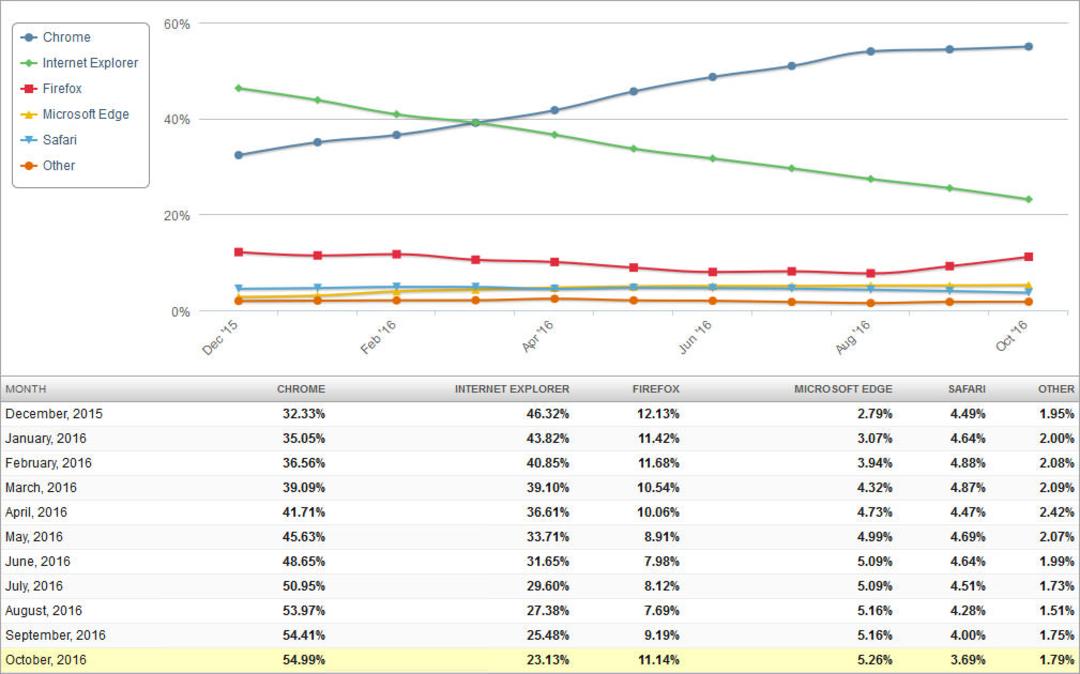Screen dimensions: 1080x674
Task: Click the December, 2015 table row
Action: 540,414
